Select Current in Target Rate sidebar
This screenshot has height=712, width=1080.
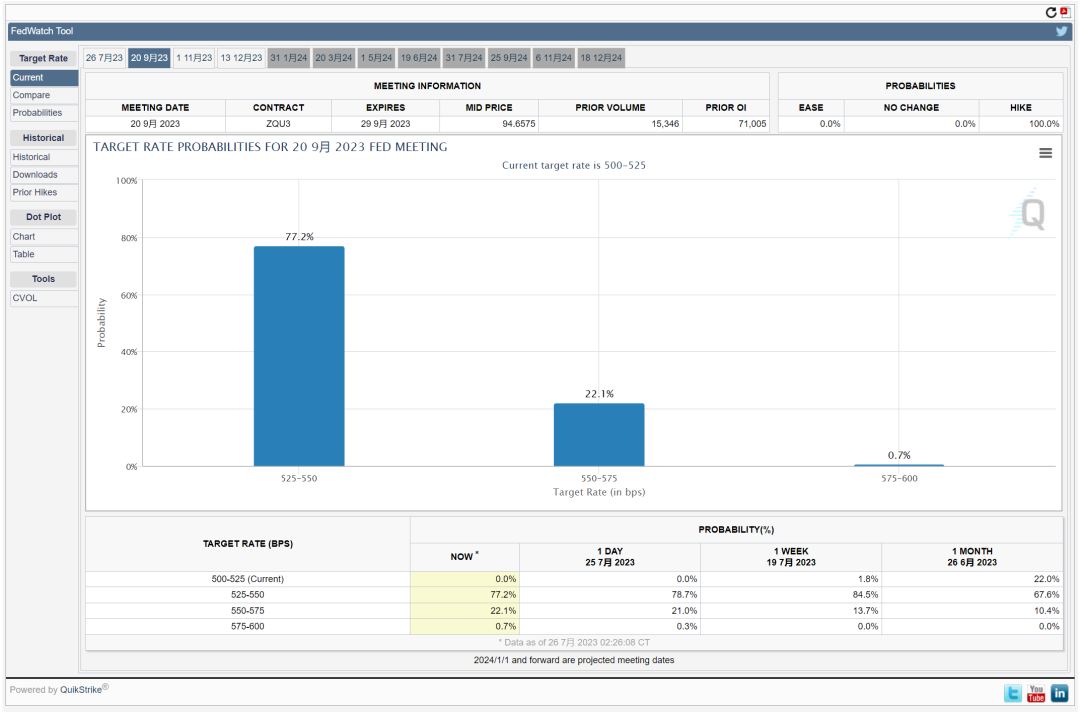(43, 78)
